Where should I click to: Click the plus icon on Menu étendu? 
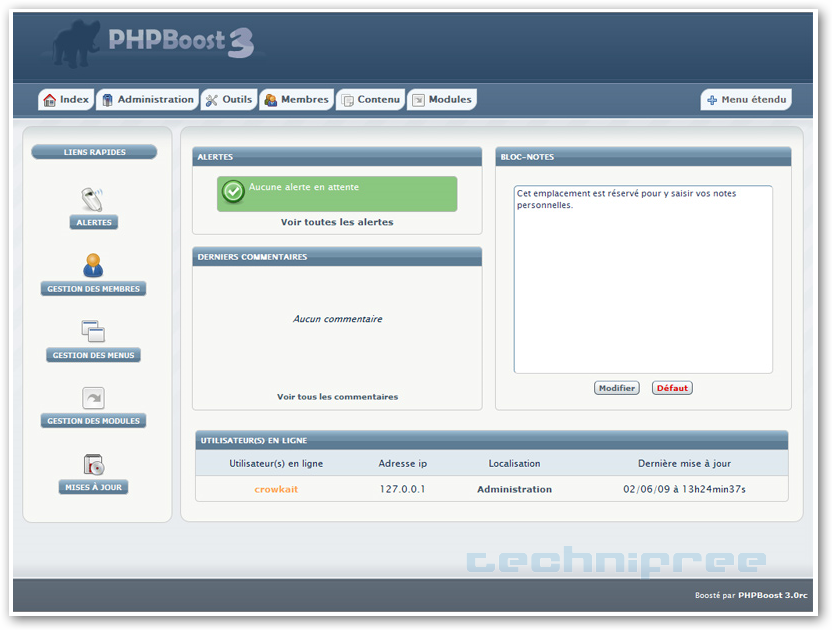(711, 100)
